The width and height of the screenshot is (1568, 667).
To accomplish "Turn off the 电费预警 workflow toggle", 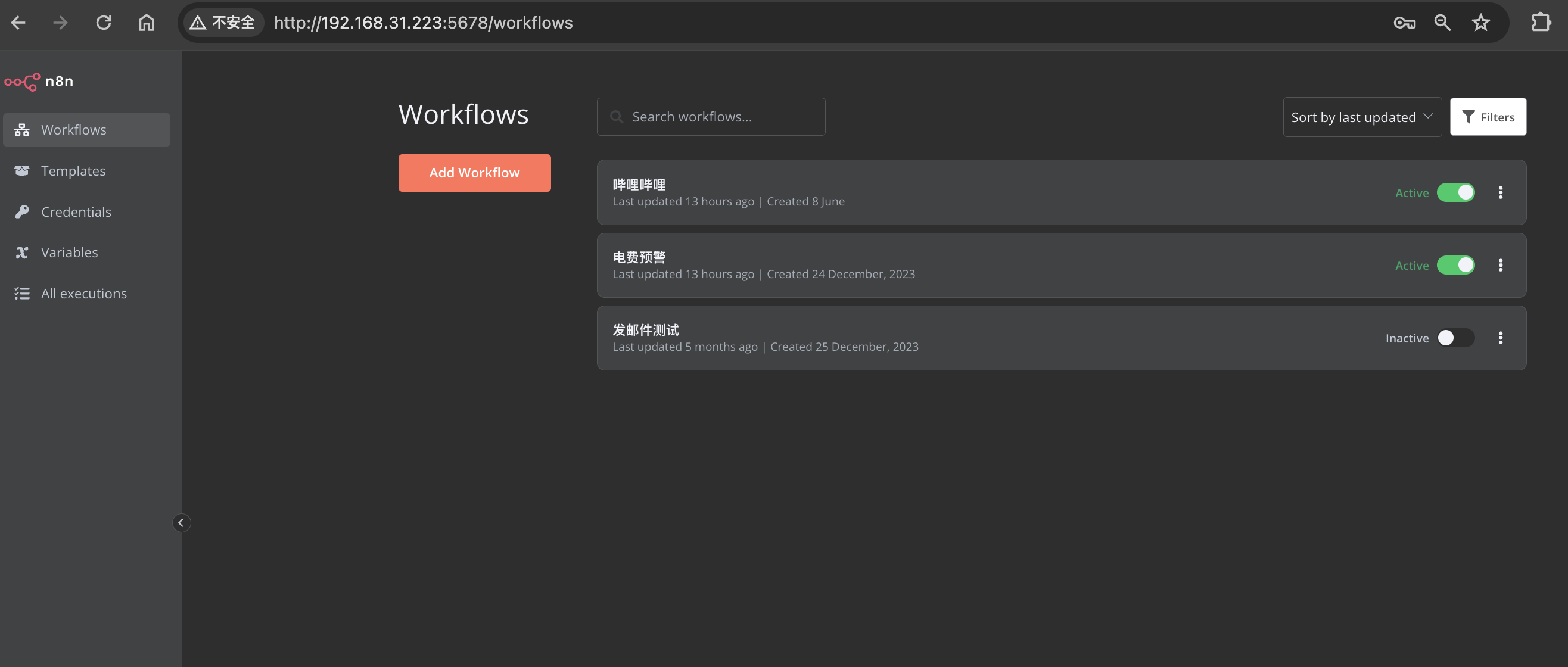I will [x=1455, y=265].
